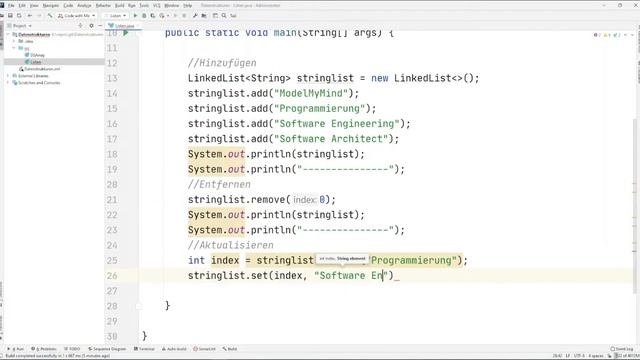
Task: Click on //Entfernen comment line
Action: coord(219,184)
